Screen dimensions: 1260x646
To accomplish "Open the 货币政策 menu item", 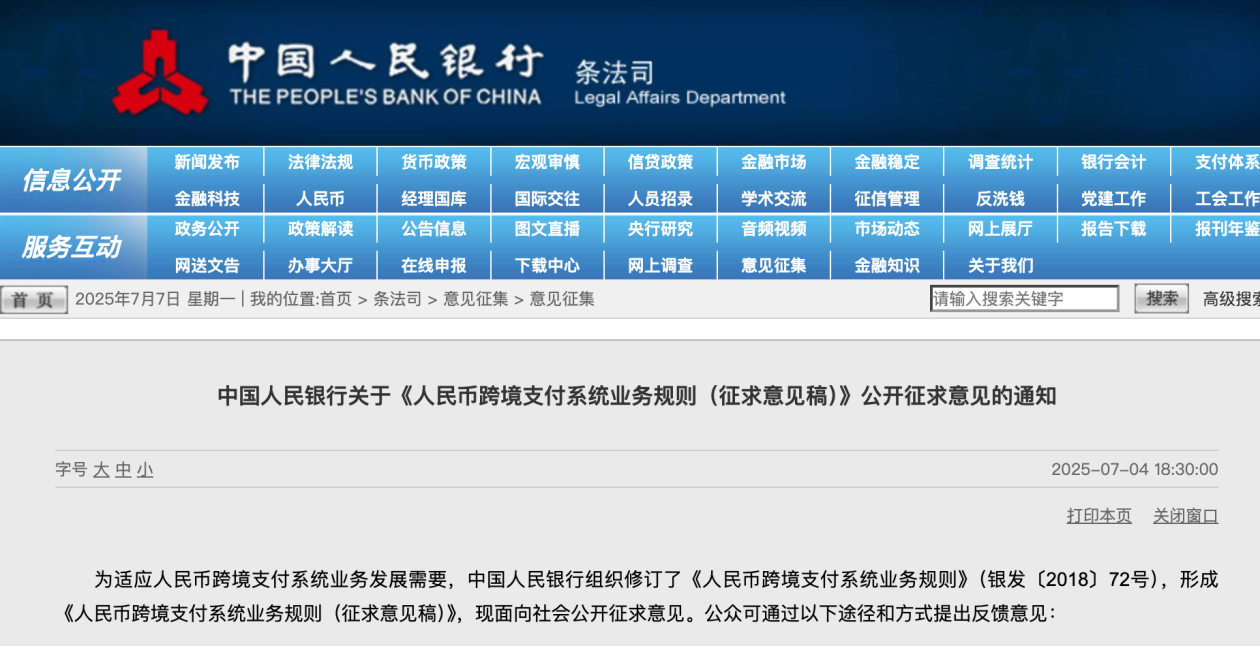I will (434, 162).
